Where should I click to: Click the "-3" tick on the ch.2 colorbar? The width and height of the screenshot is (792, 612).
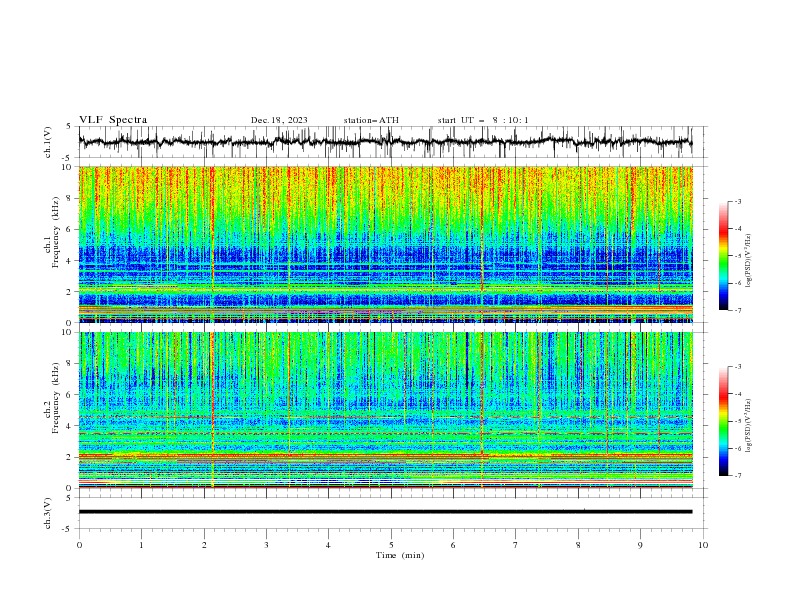point(738,367)
